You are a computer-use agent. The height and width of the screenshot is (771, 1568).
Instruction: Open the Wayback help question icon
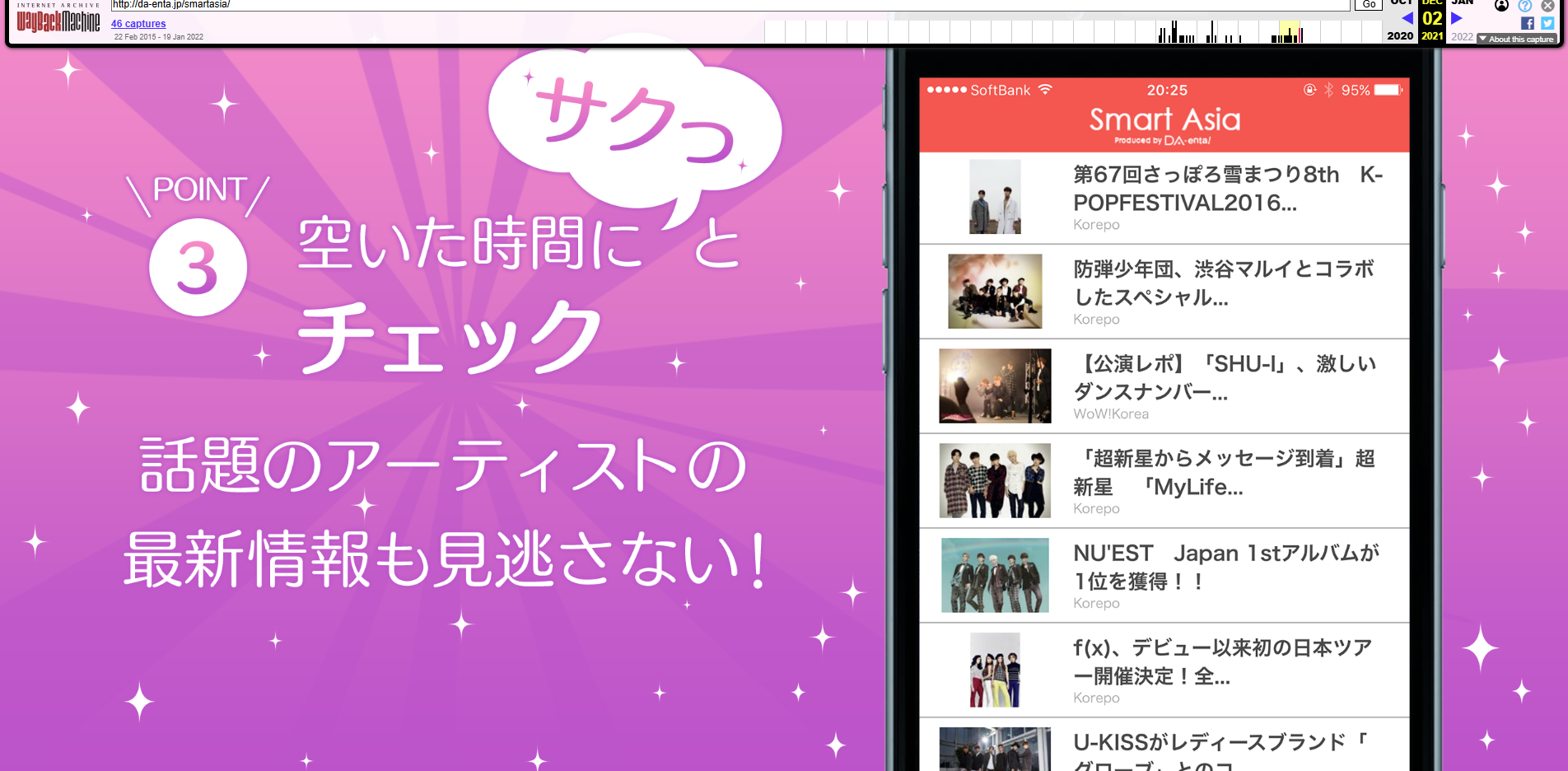(1524, 5)
